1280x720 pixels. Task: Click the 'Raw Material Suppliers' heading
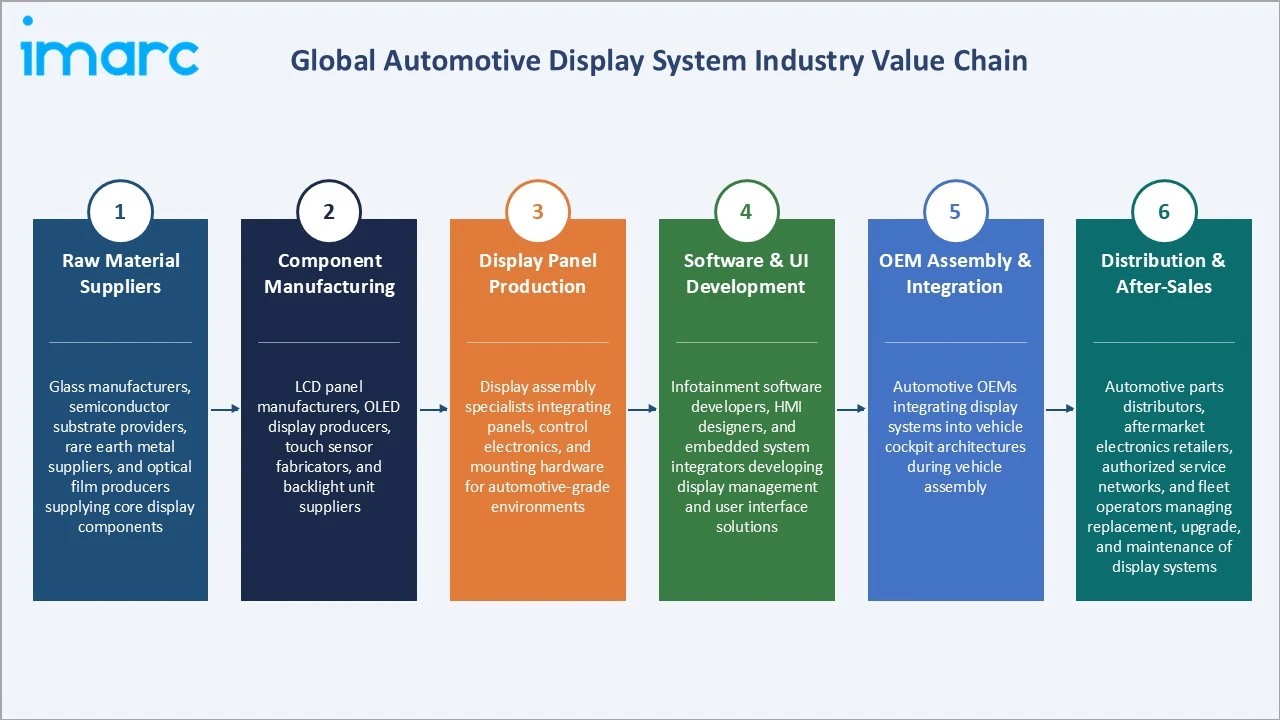121,274
